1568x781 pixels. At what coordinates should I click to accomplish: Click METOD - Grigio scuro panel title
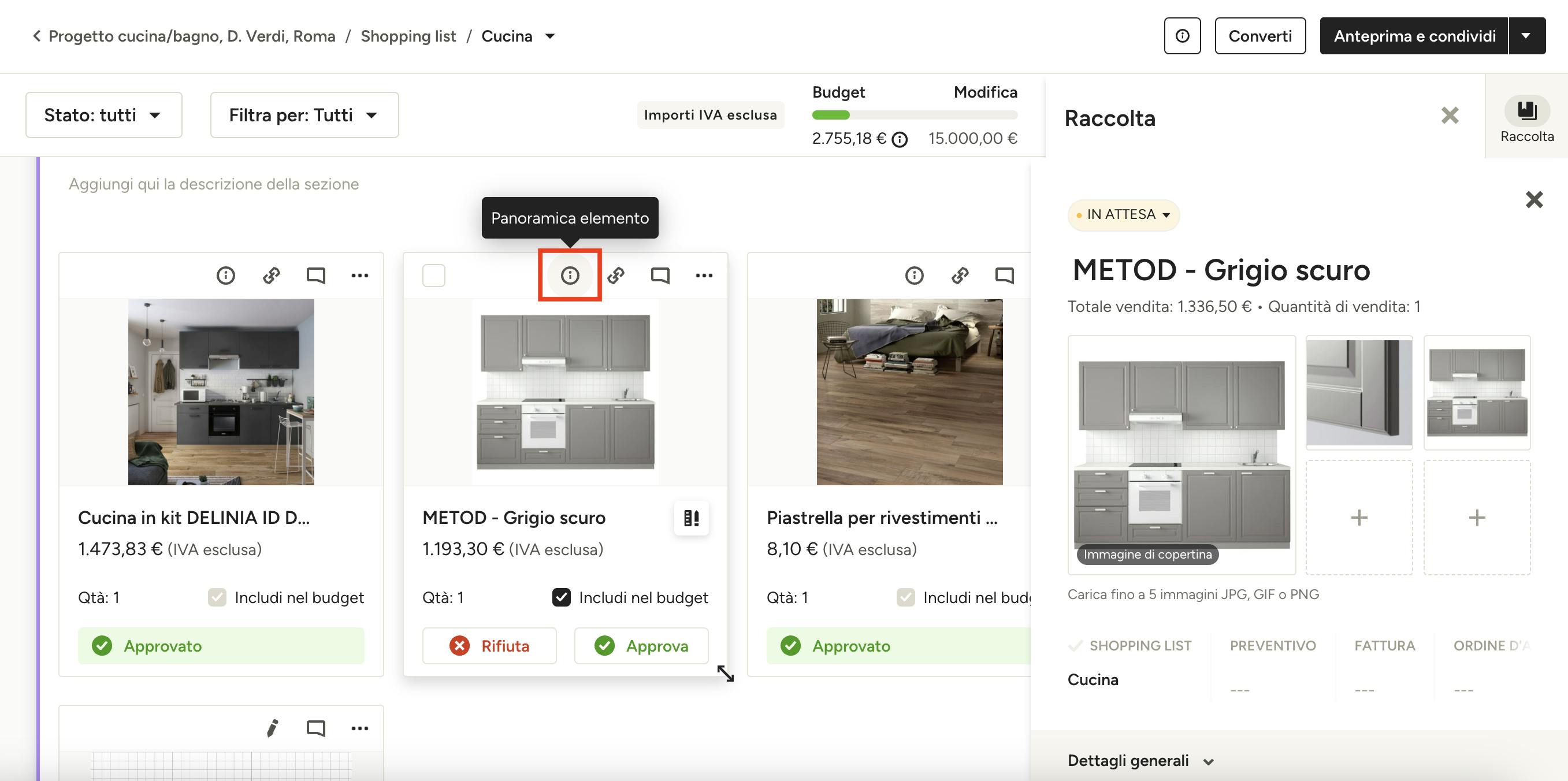[x=1221, y=270]
